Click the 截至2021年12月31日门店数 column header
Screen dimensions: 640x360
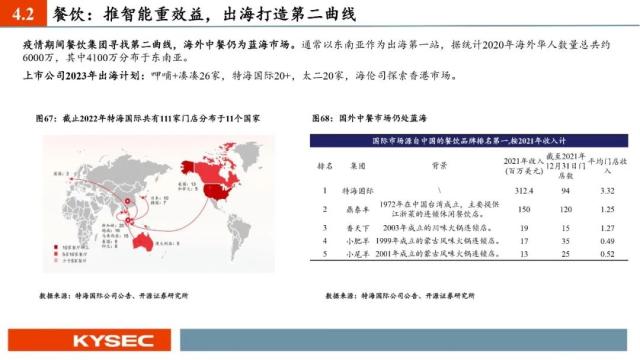click(x=566, y=166)
